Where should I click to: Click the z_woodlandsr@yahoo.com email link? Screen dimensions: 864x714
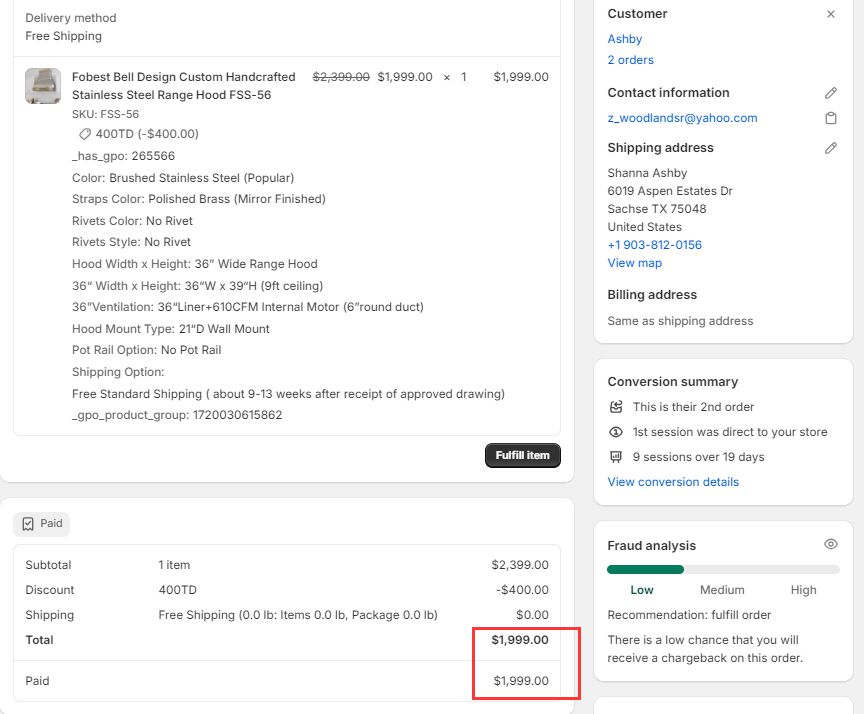click(x=682, y=118)
